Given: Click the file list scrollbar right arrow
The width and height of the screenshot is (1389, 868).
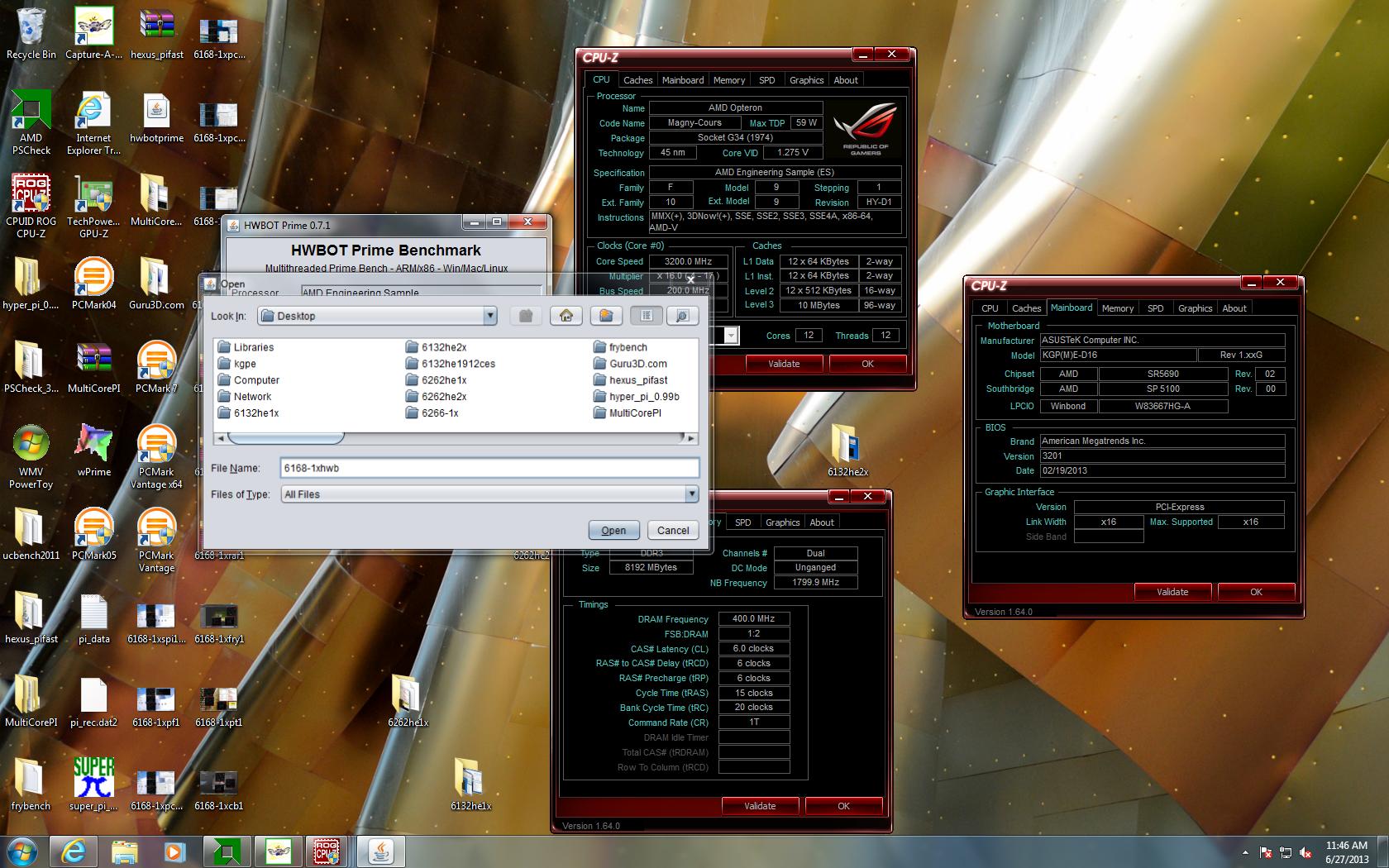Looking at the screenshot, I should [x=691, y=438].
